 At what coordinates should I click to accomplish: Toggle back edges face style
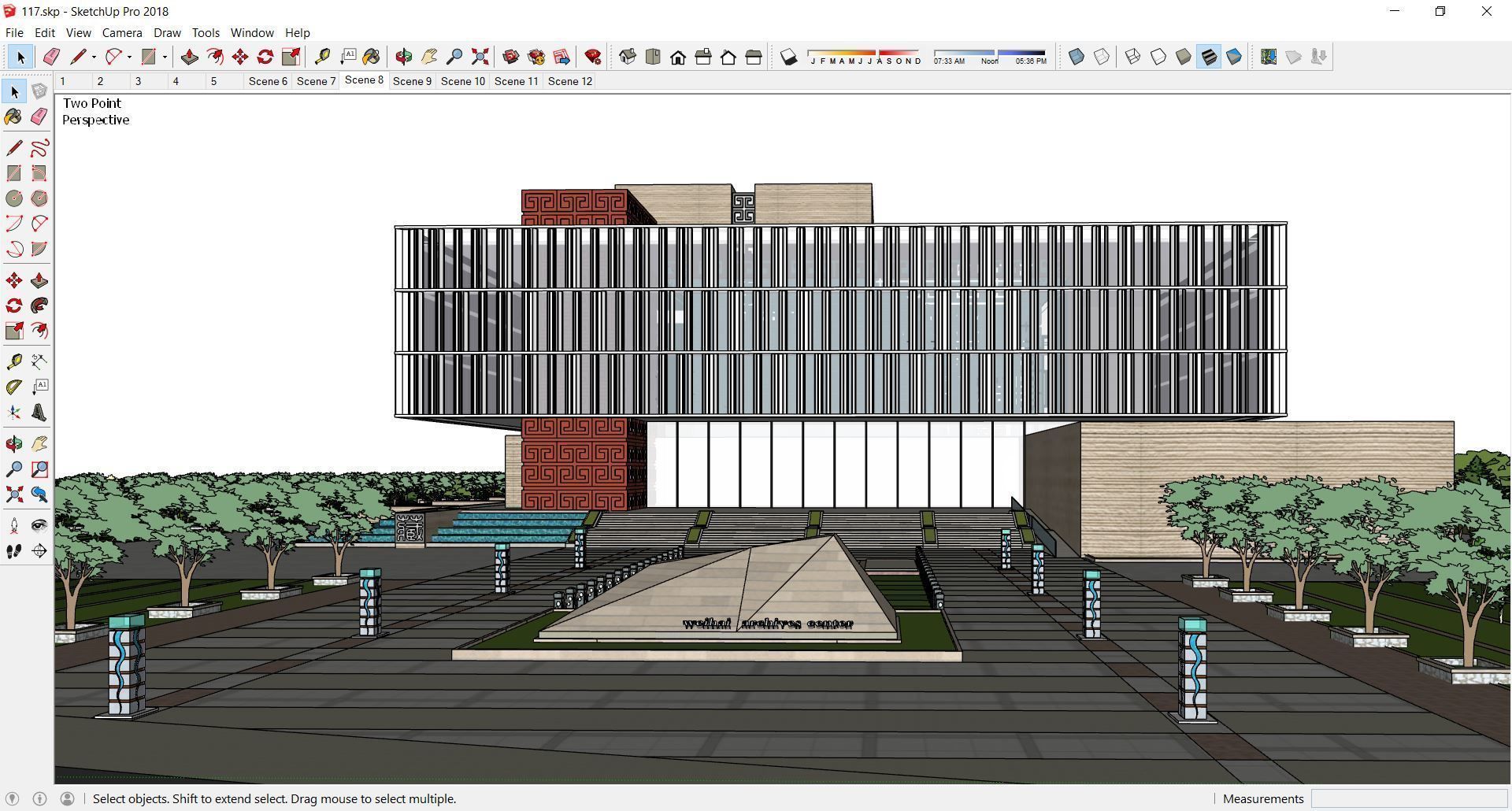coord(1102,57)
